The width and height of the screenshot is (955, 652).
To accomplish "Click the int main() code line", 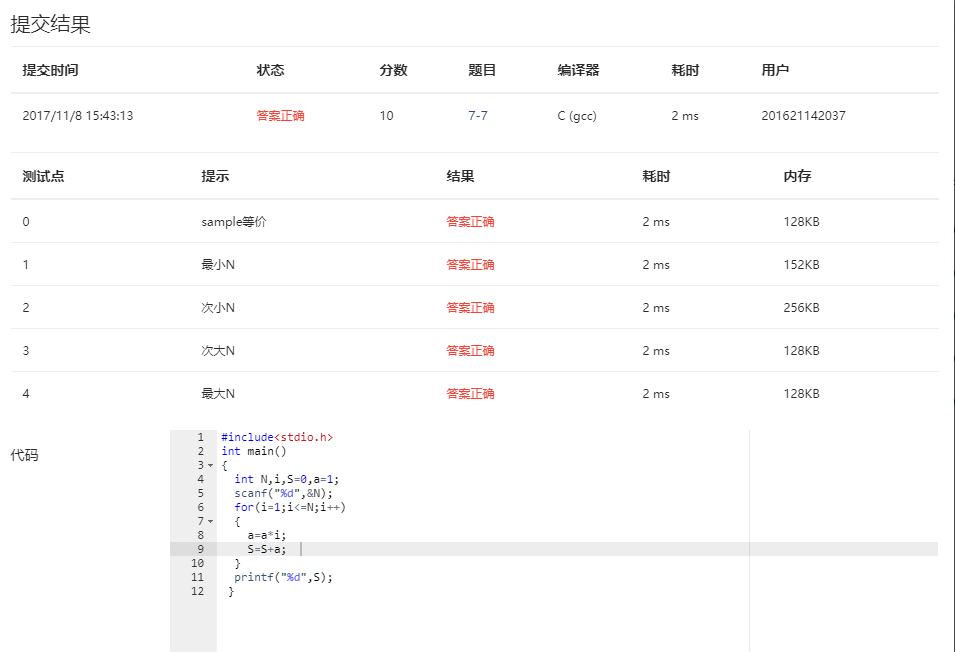I will (x=254, y=451).
